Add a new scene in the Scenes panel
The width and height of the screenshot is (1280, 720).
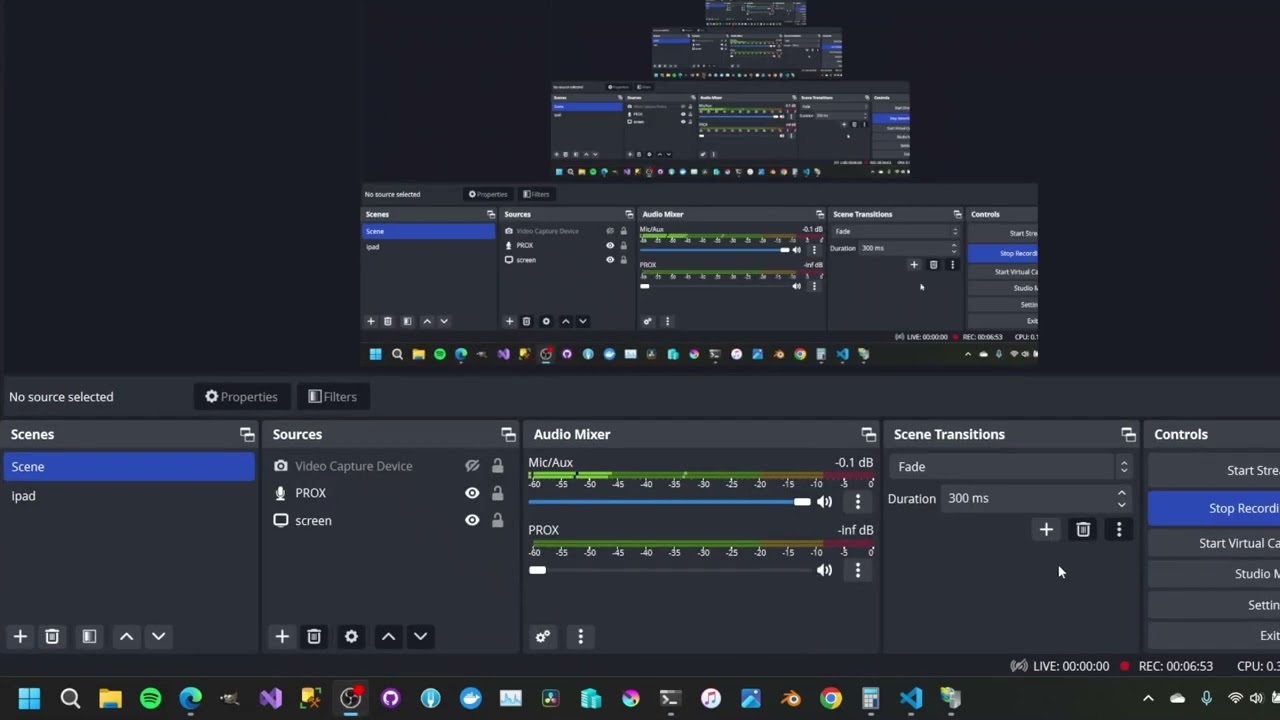tap(20, 636)
